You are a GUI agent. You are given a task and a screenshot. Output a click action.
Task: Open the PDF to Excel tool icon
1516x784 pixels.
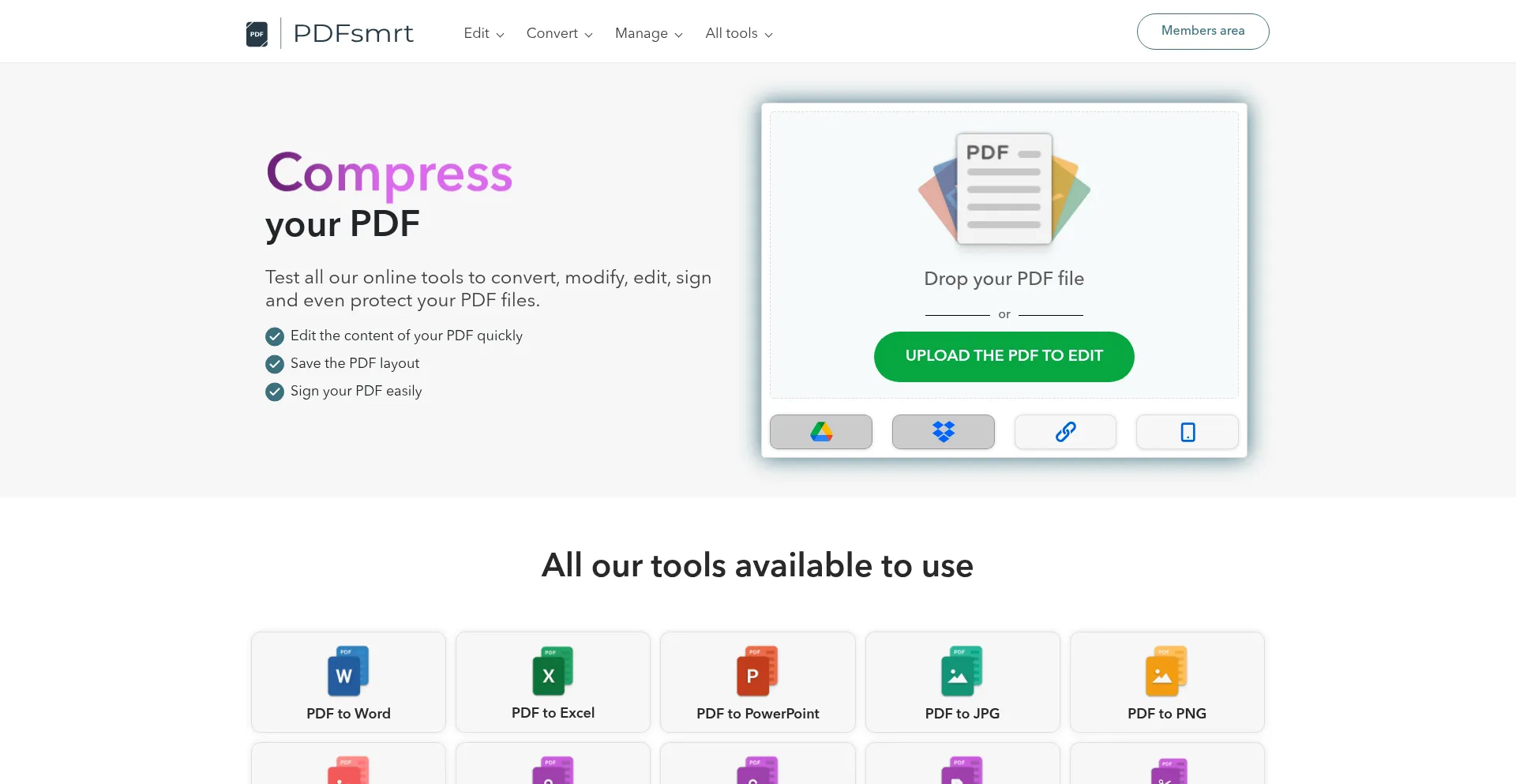(x=553, y=671)
